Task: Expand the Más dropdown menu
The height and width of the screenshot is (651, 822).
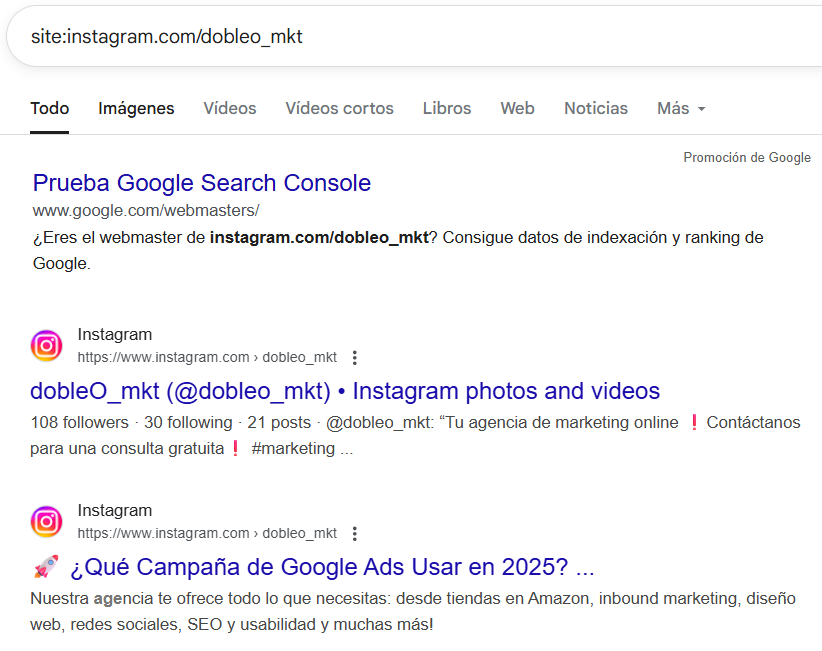Action: (x=681, y=108)
